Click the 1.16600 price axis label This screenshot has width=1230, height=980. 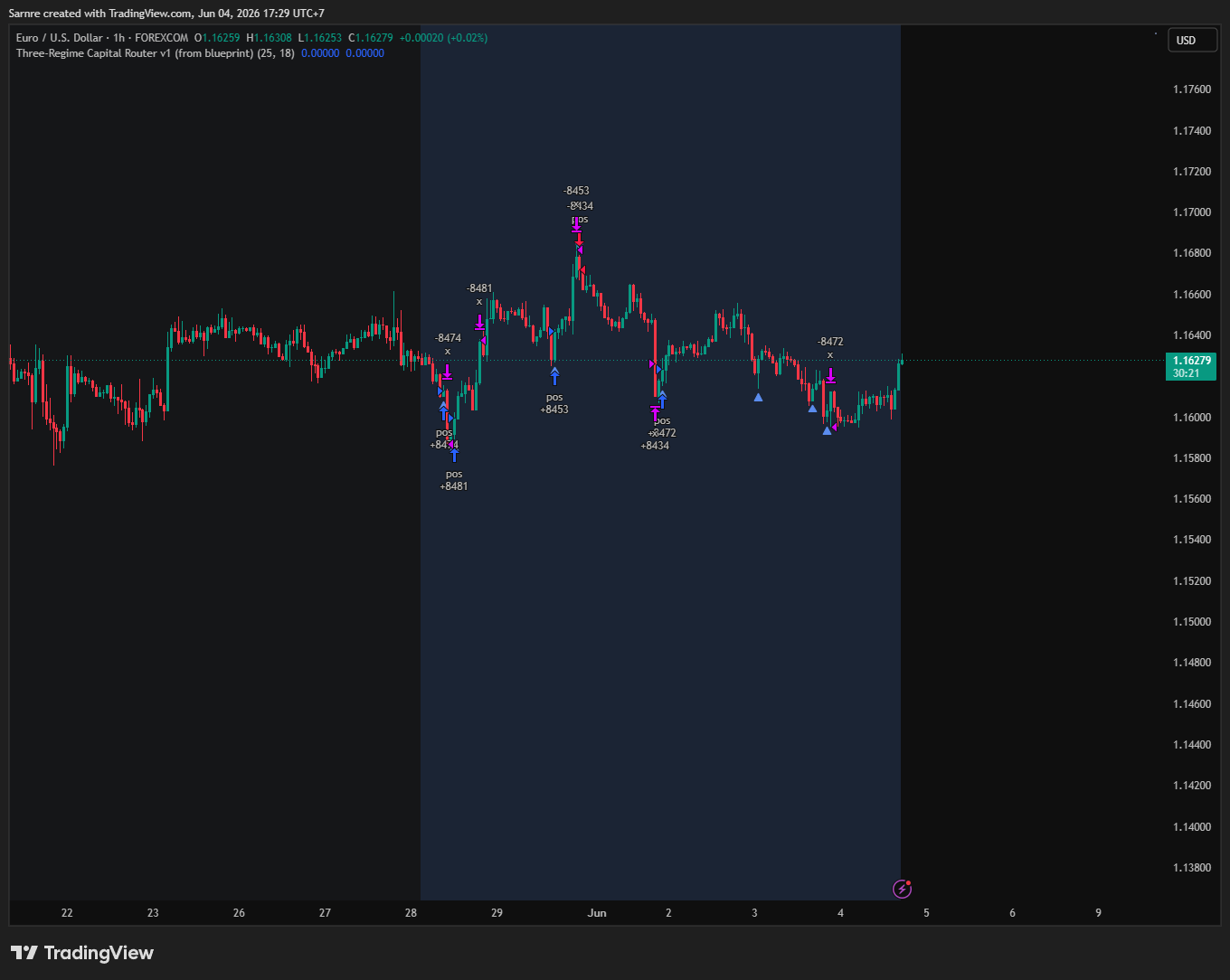pyautogui.click(x=1191, y=295)
